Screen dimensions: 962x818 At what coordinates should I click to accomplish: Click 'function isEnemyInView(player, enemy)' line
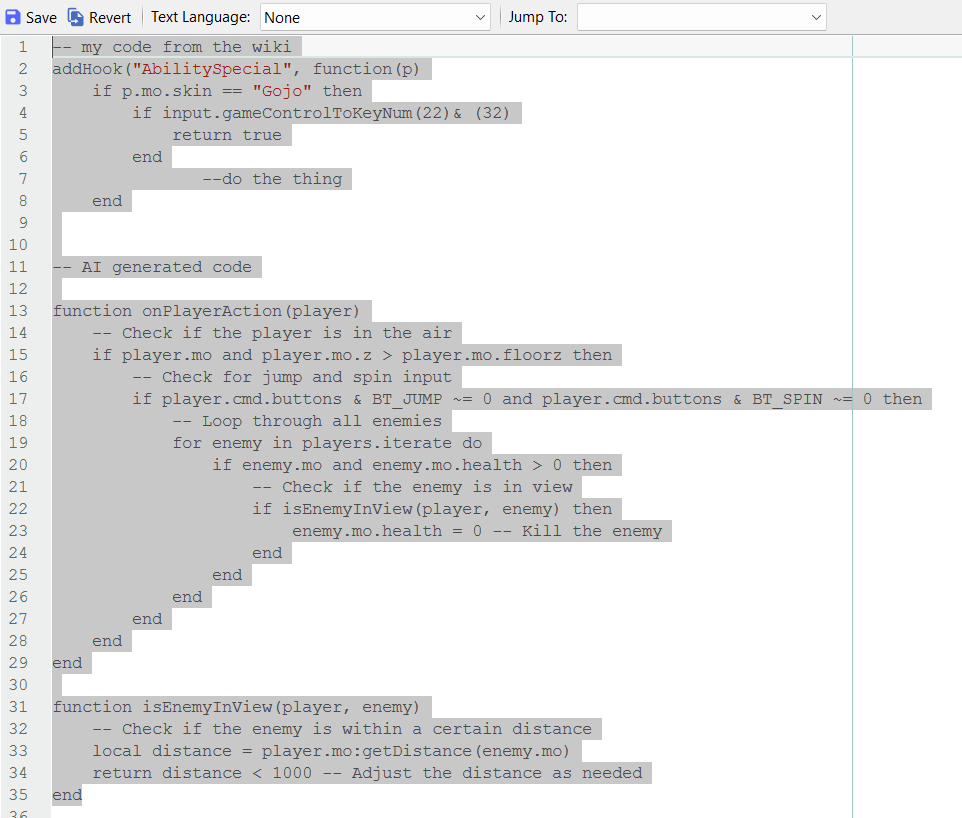tap(236, 707)
